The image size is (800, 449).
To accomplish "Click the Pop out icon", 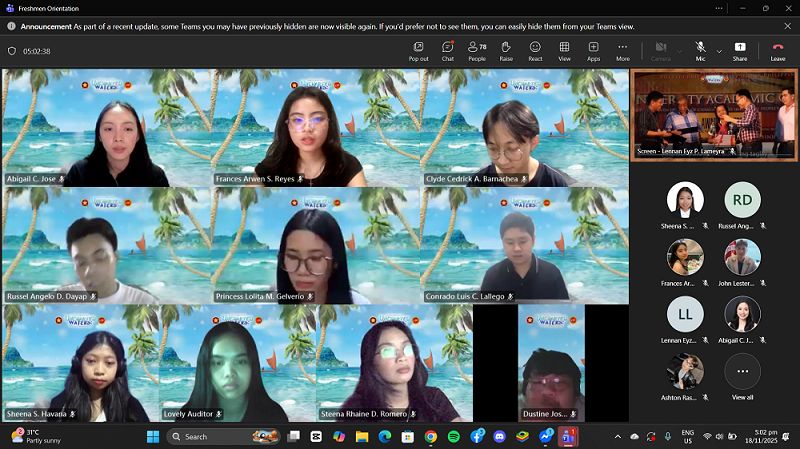I will pyautogui.click(x=418, y=50).
